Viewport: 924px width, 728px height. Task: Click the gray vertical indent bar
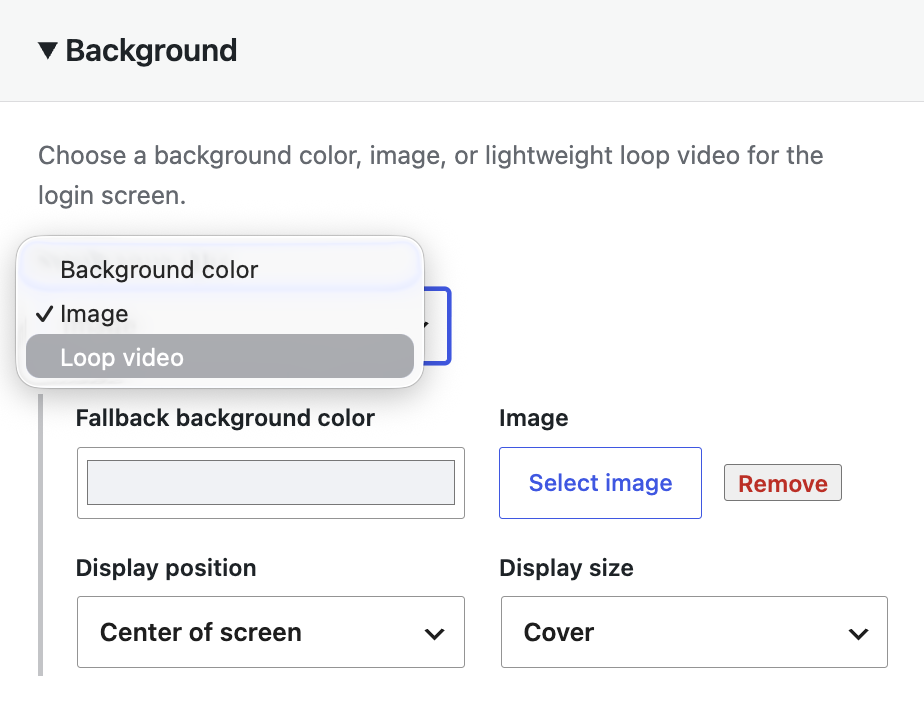pyautogui.click(x=41, y=535)
